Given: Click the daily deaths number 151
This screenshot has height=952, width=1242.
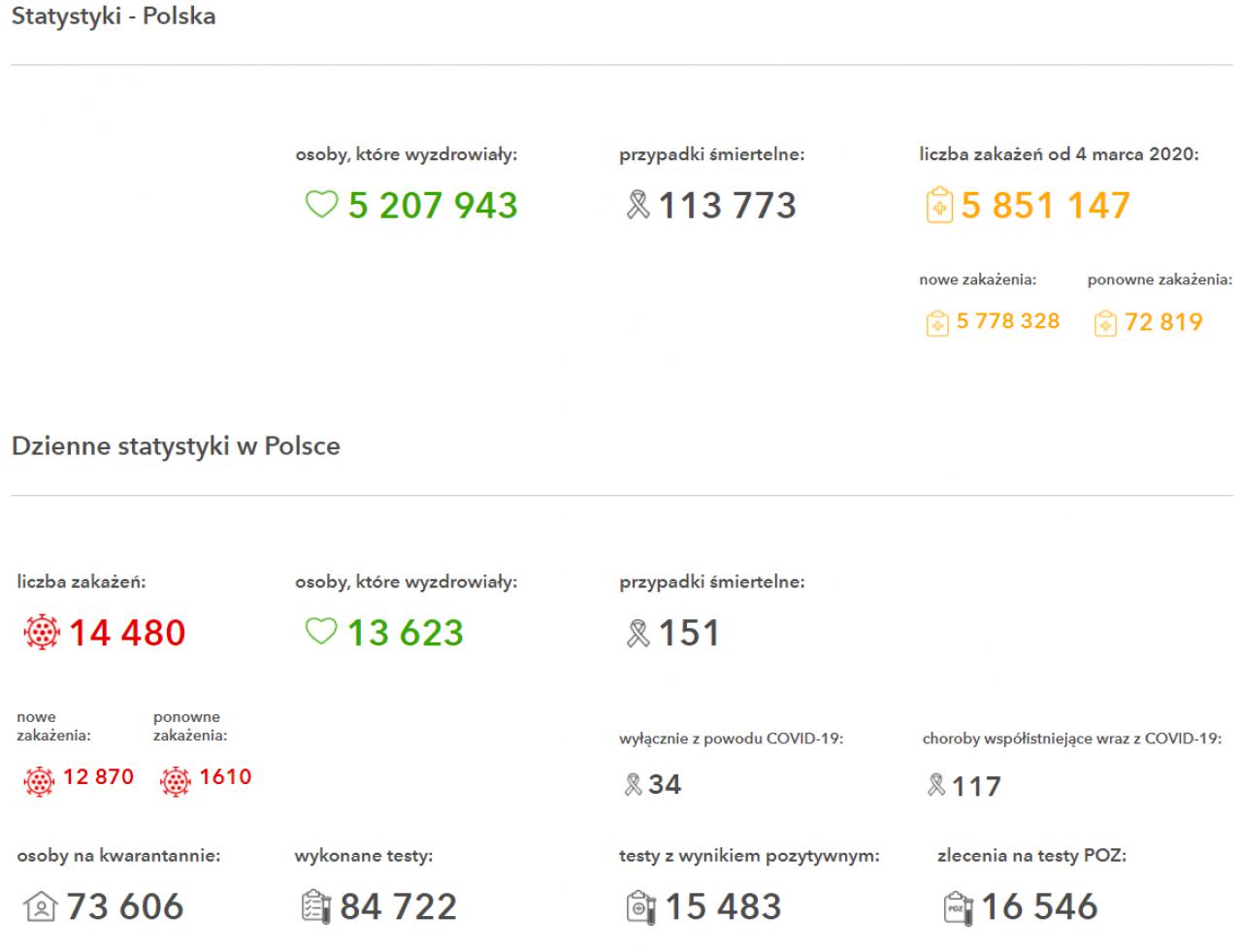Looking at the screenshot, I should click(x=690, y=633).
